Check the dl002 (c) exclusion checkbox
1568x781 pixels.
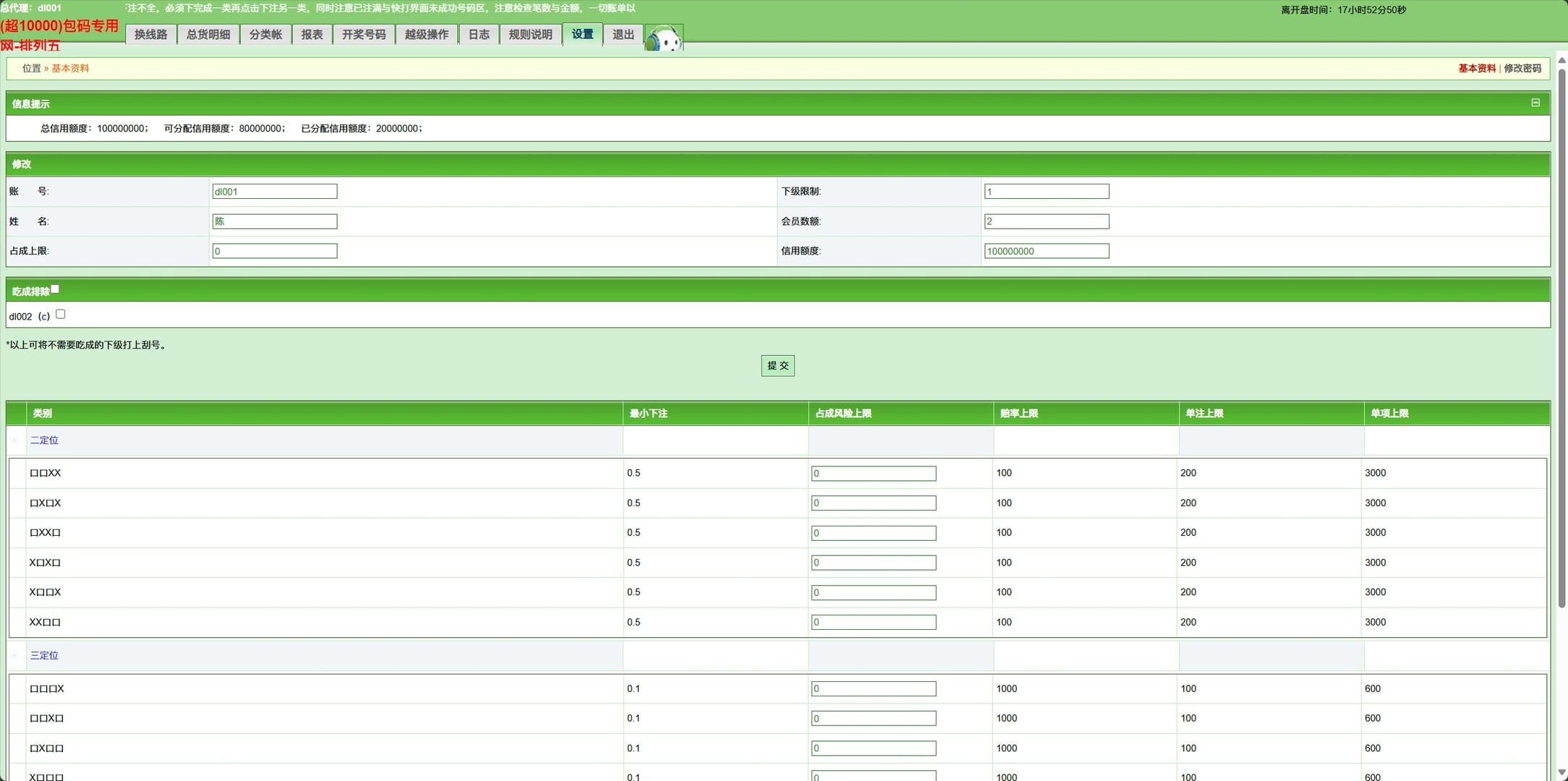(61, 314)
